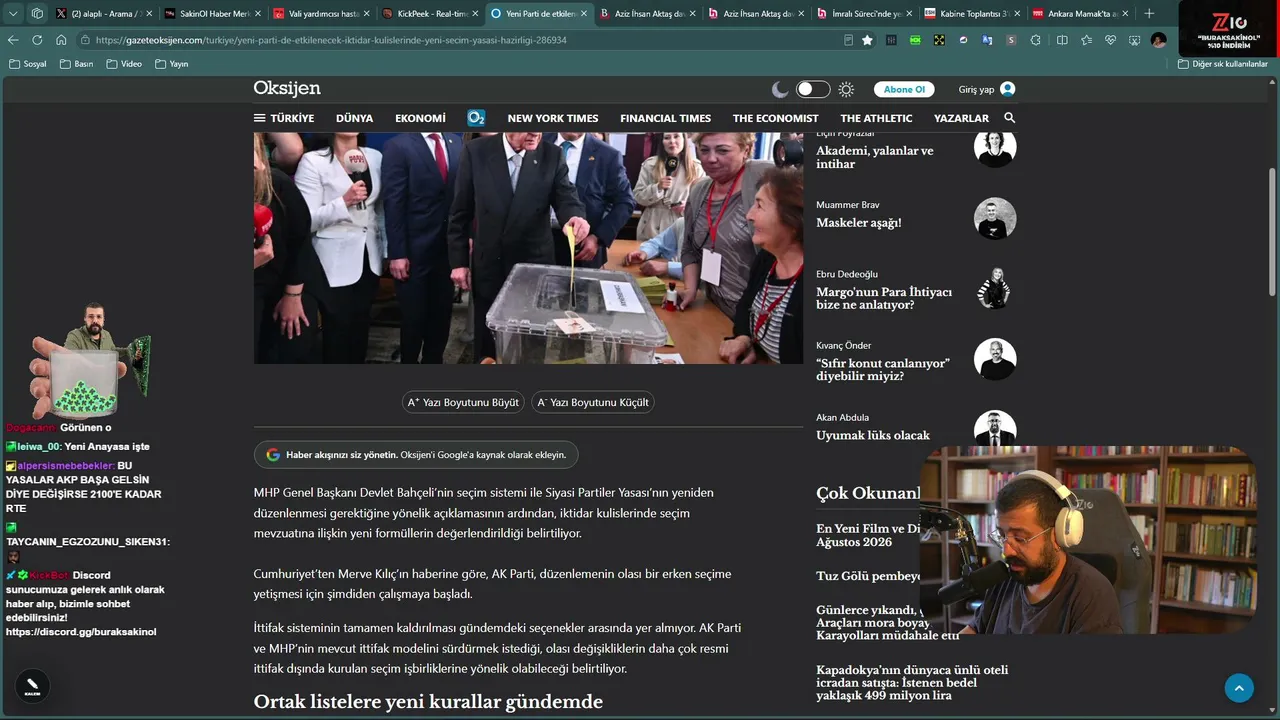Click the browser home icon
Screen dimensions: 1280x720
point(61,40)
